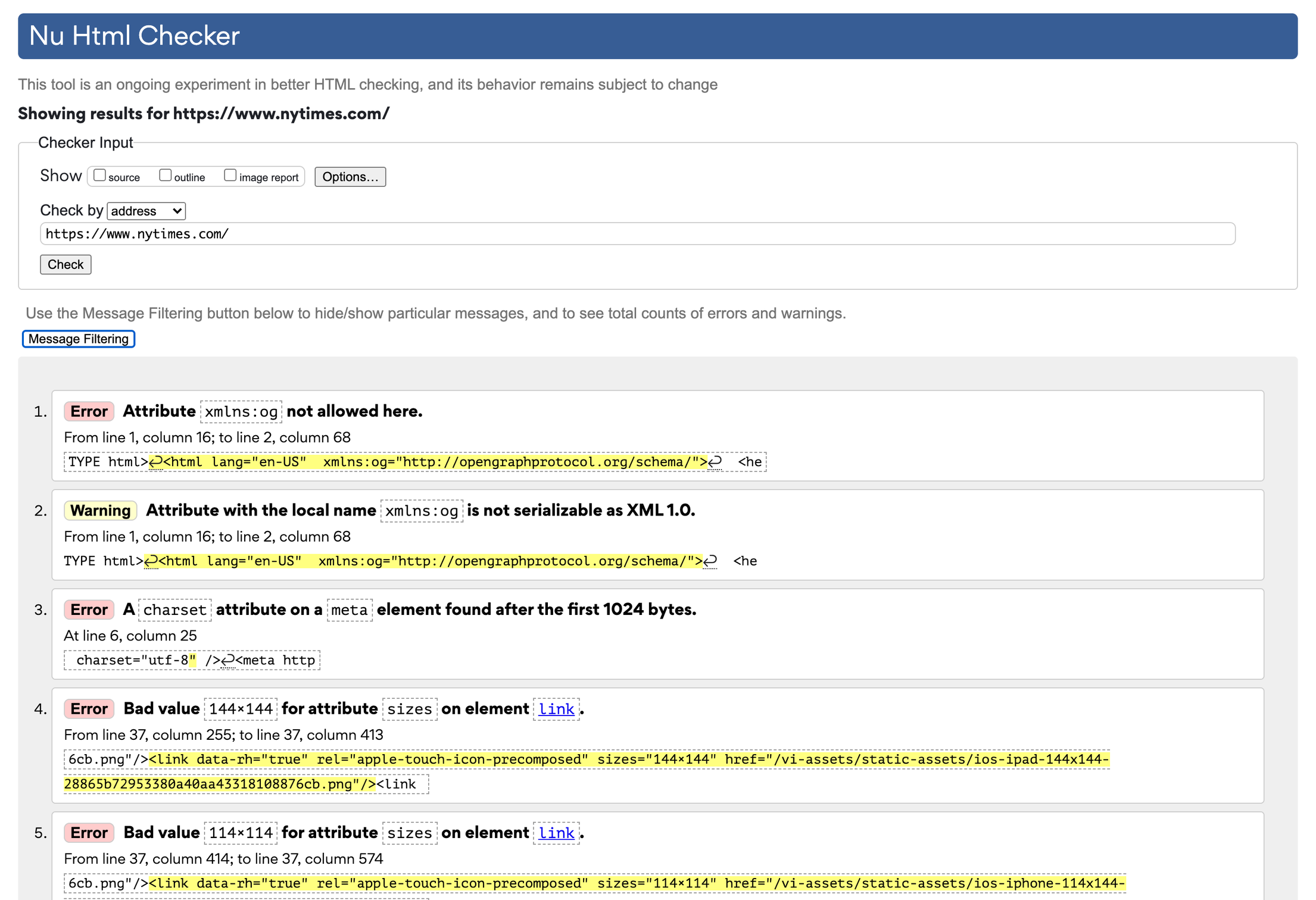Click the Nu Html Checker title
The image size is (1316, 900).
click(135, 36)
